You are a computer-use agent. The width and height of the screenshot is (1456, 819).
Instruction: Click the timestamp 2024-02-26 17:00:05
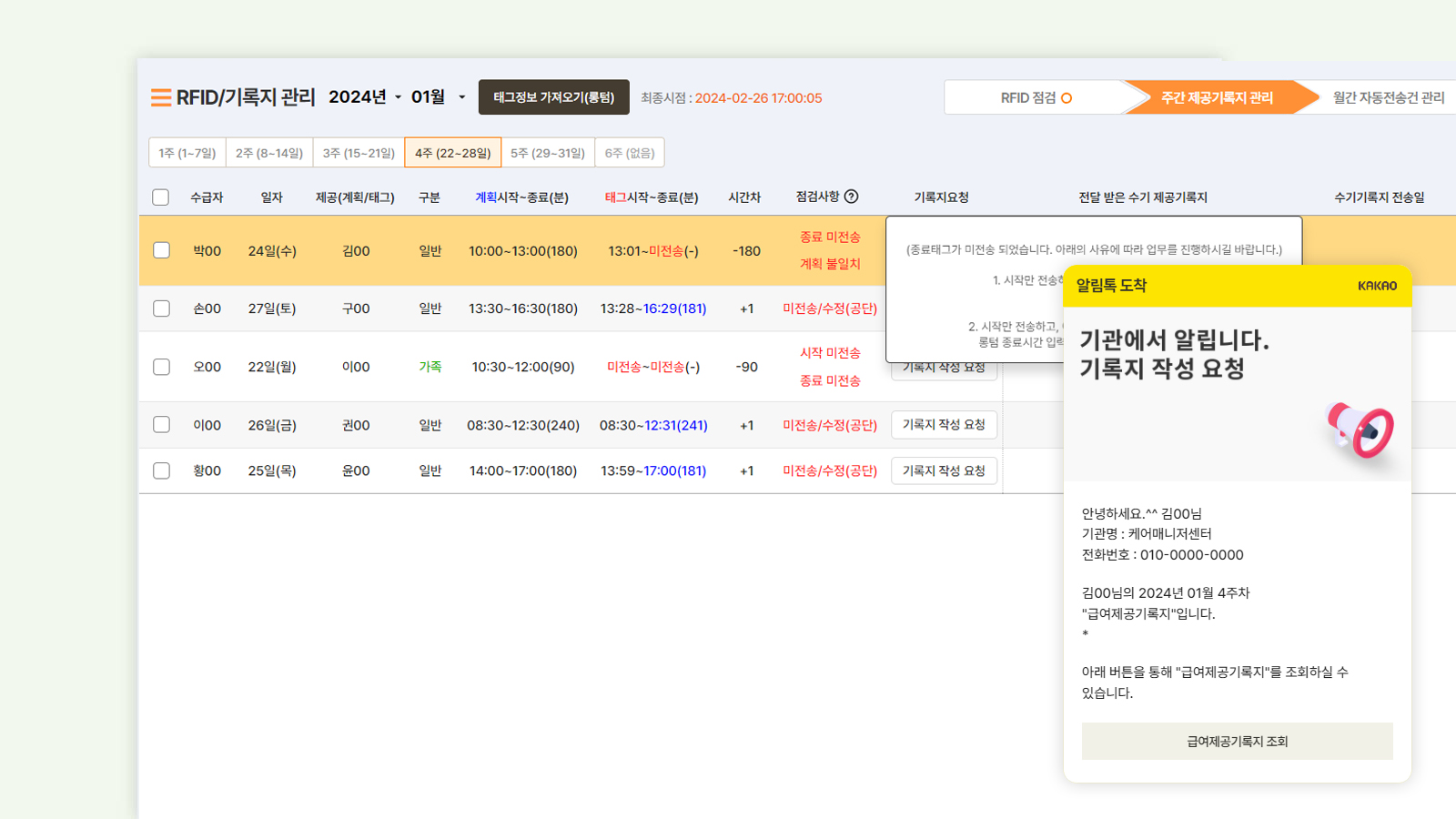click(x=758, y=98)
